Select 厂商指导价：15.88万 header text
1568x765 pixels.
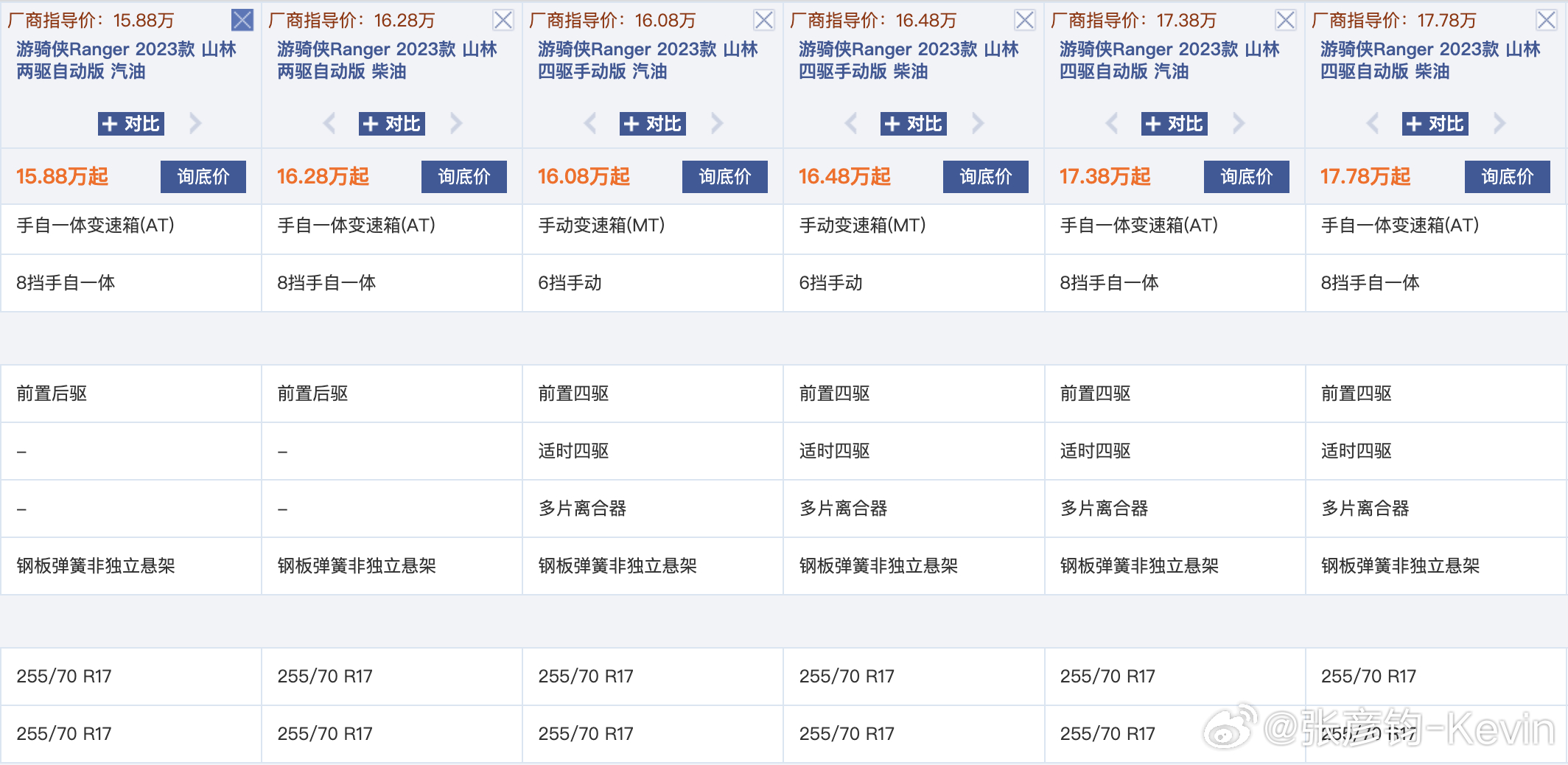click(91, 20)
